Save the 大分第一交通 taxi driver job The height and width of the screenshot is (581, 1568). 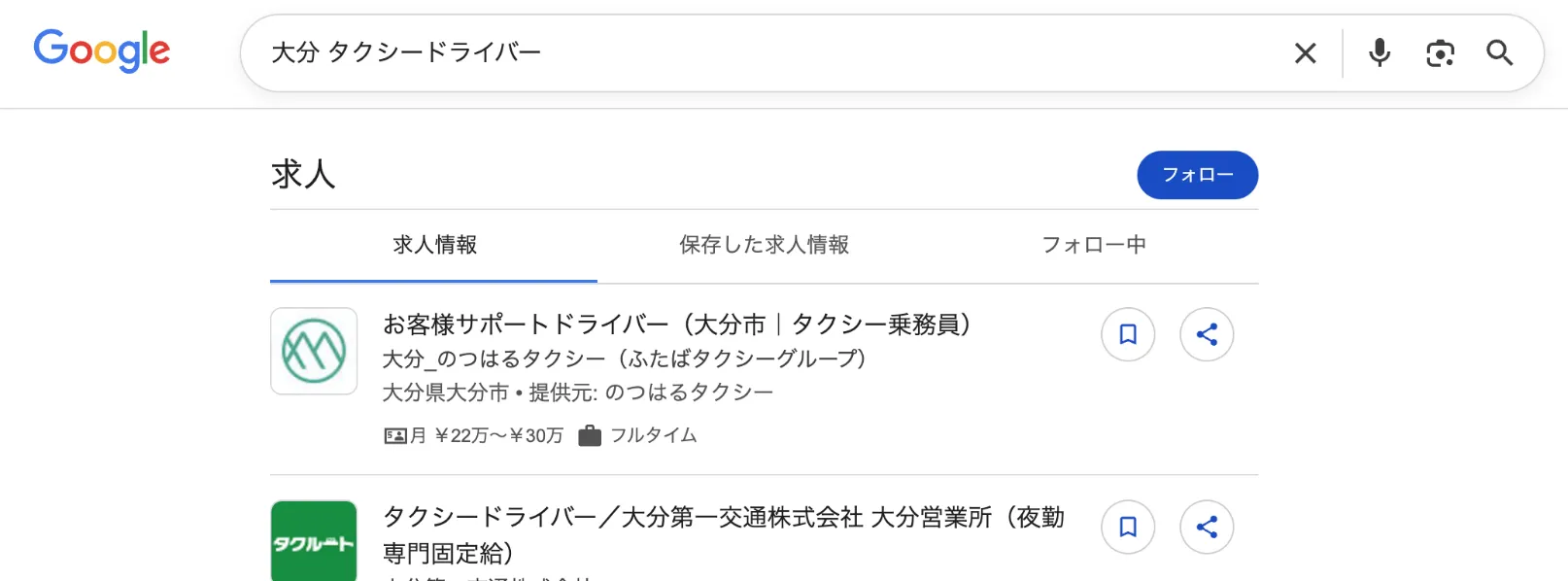click(x=1128, y=527)
